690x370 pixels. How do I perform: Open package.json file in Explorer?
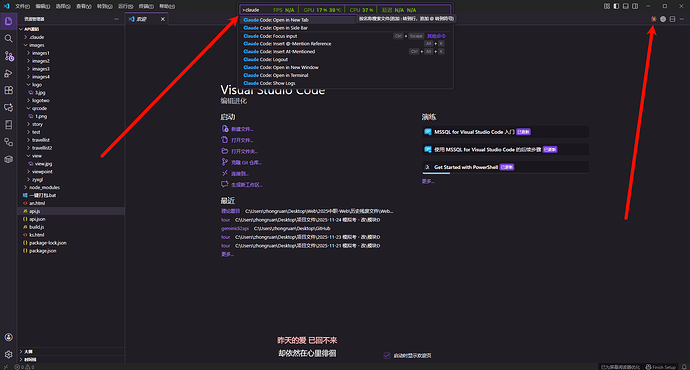pos(70,251)
